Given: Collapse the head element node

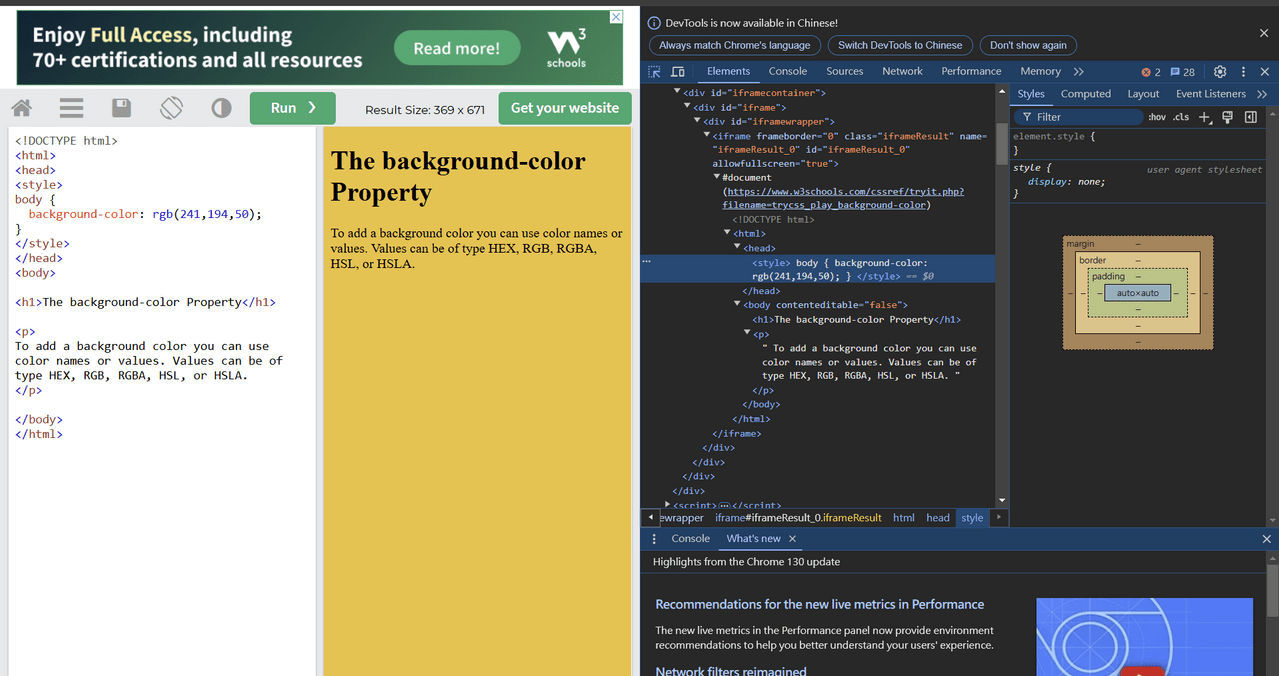Looking at the screenshot, I should 738,247.
